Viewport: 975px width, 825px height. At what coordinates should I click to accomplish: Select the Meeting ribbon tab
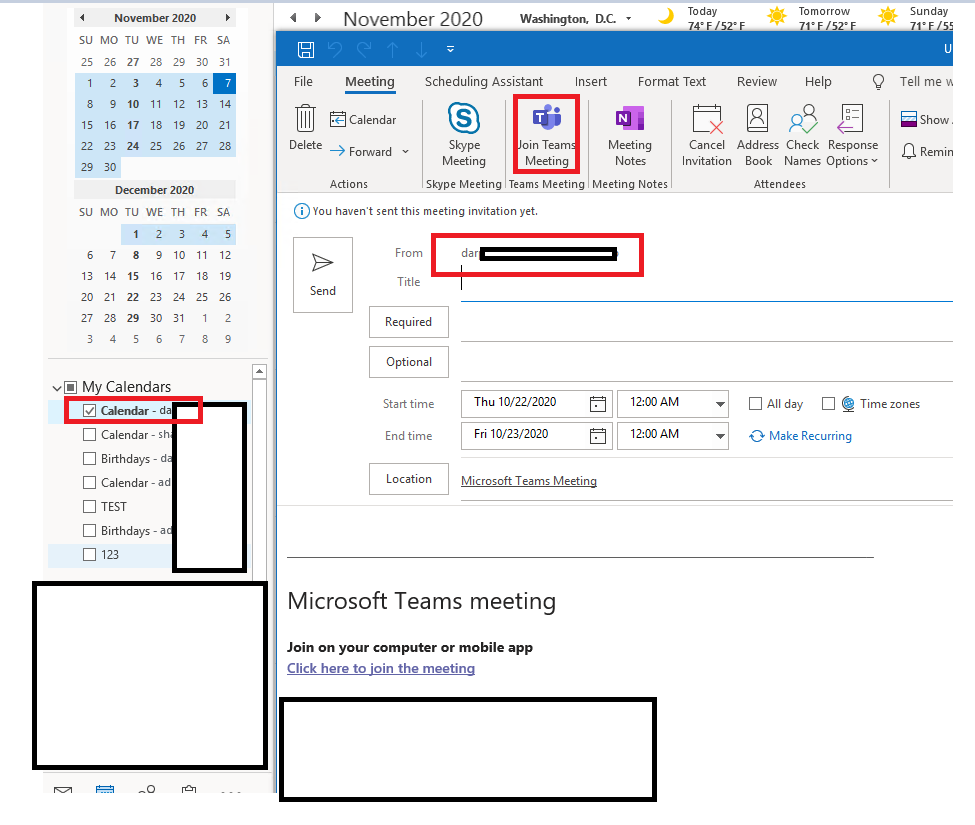click(370, 81)
